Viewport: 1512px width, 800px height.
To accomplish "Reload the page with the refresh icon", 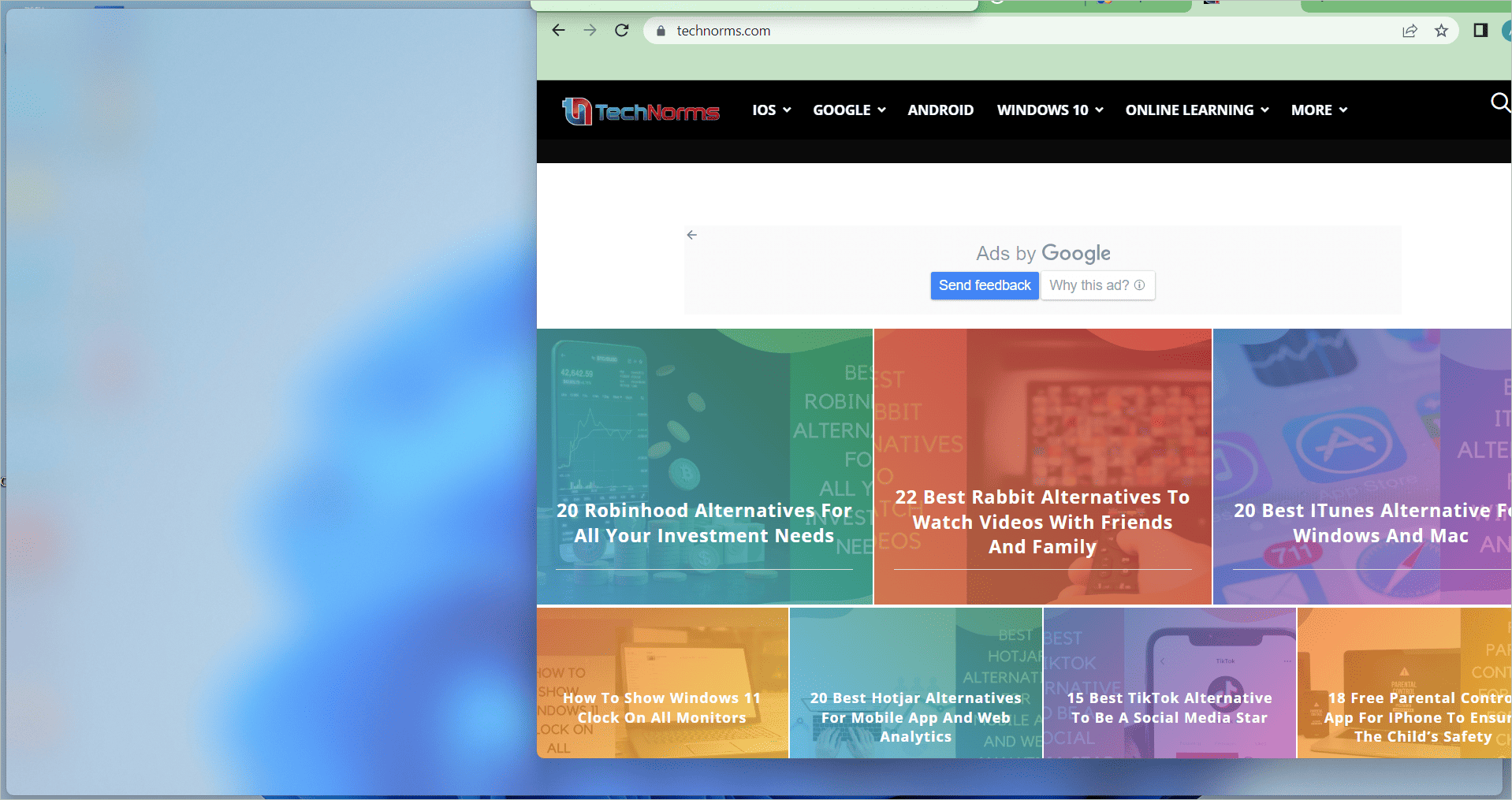I will pyautogui.click(x=622, y=31).
